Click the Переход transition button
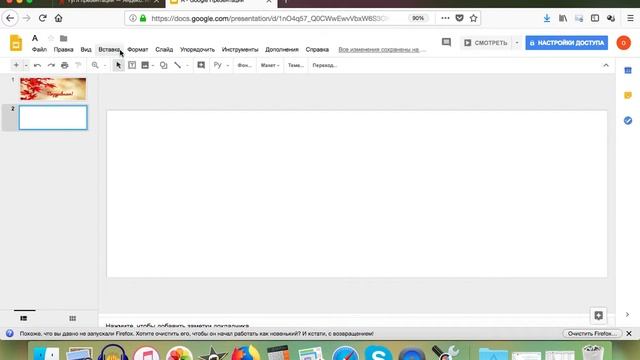Image resolution: width=640 pixels, height=360 pixels. [325, 65]
